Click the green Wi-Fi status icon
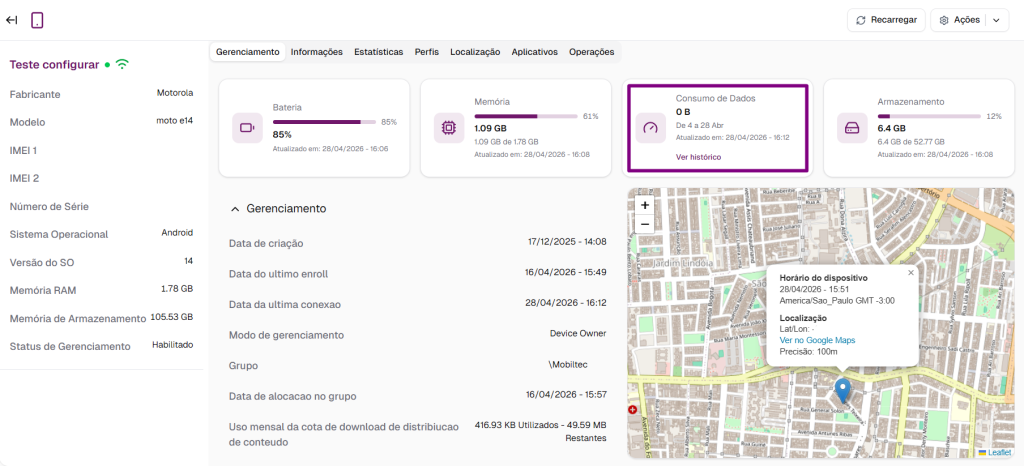 122,64
